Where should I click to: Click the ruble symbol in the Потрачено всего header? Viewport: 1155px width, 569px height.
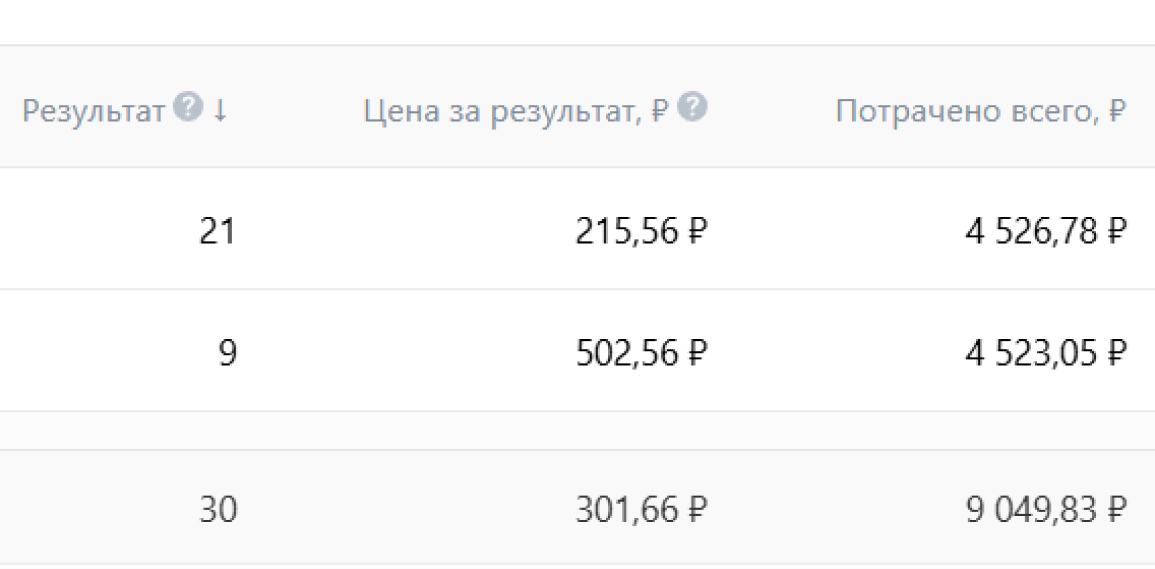click(x=1117, y=111)
